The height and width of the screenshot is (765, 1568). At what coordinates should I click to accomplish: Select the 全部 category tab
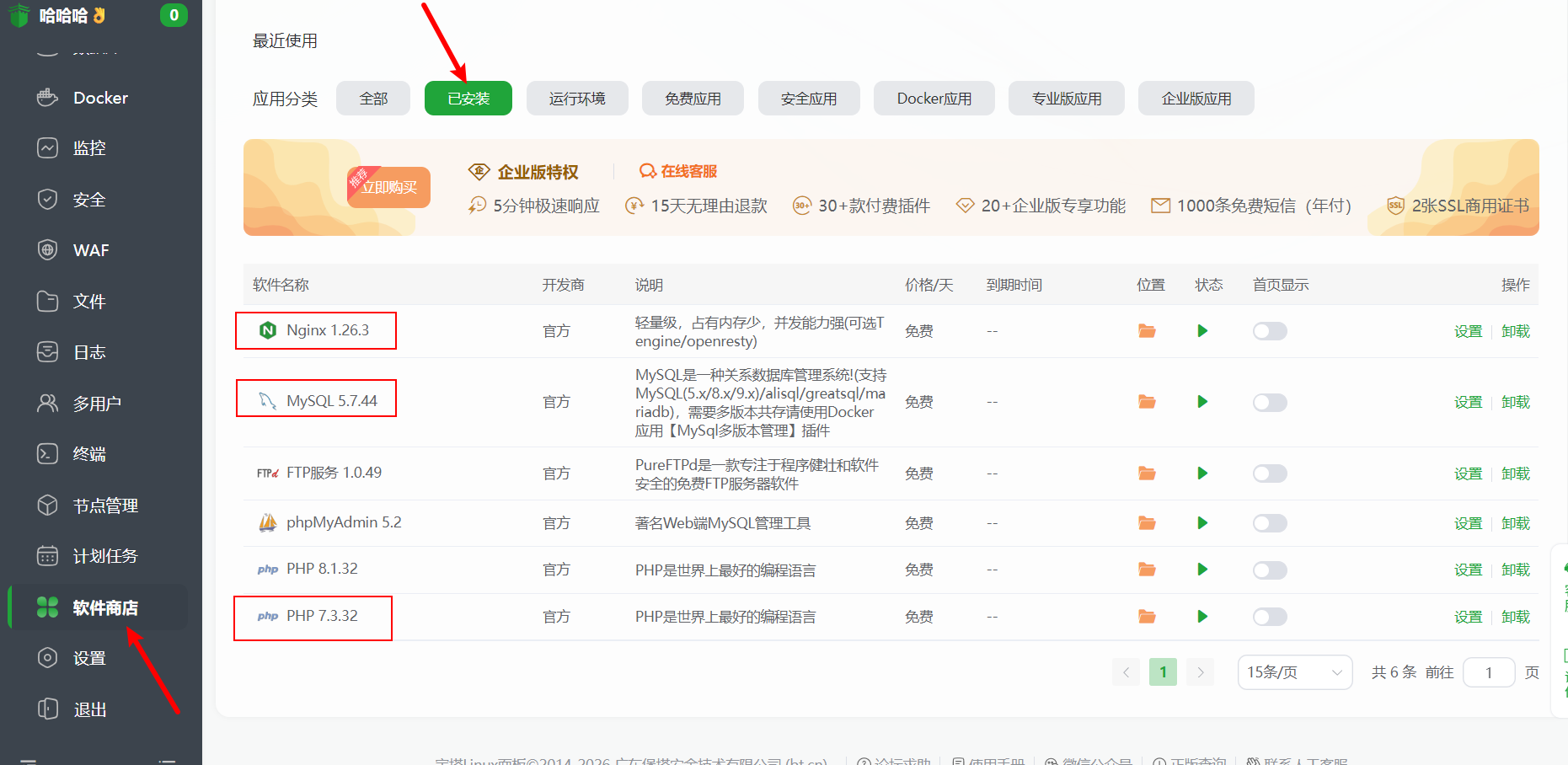[x=373, y=99]
